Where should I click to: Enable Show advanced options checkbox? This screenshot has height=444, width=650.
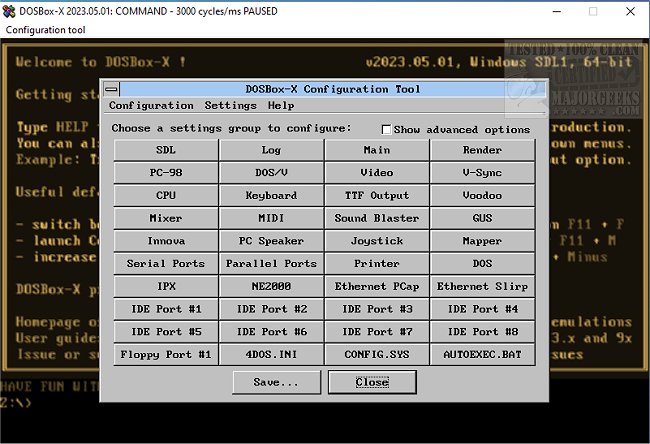386,130
